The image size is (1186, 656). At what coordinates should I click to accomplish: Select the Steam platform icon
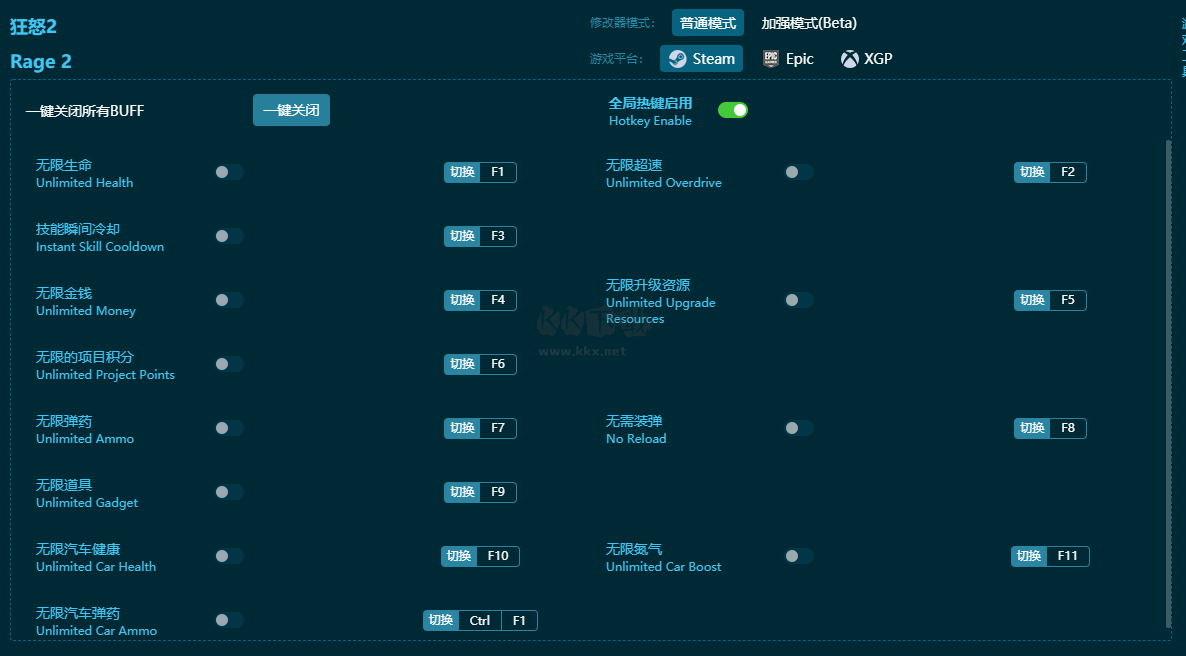tap(678, 59)
